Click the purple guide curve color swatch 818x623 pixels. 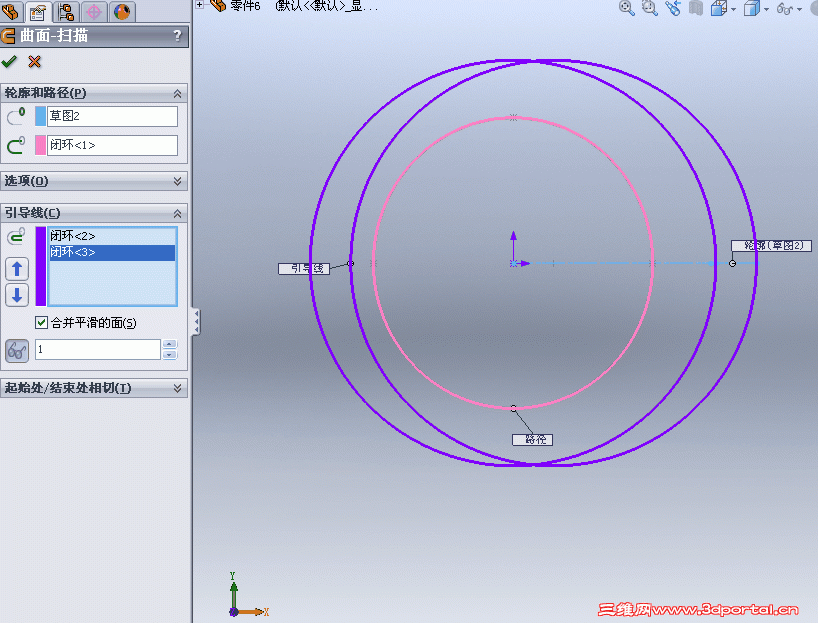(41, 266)
